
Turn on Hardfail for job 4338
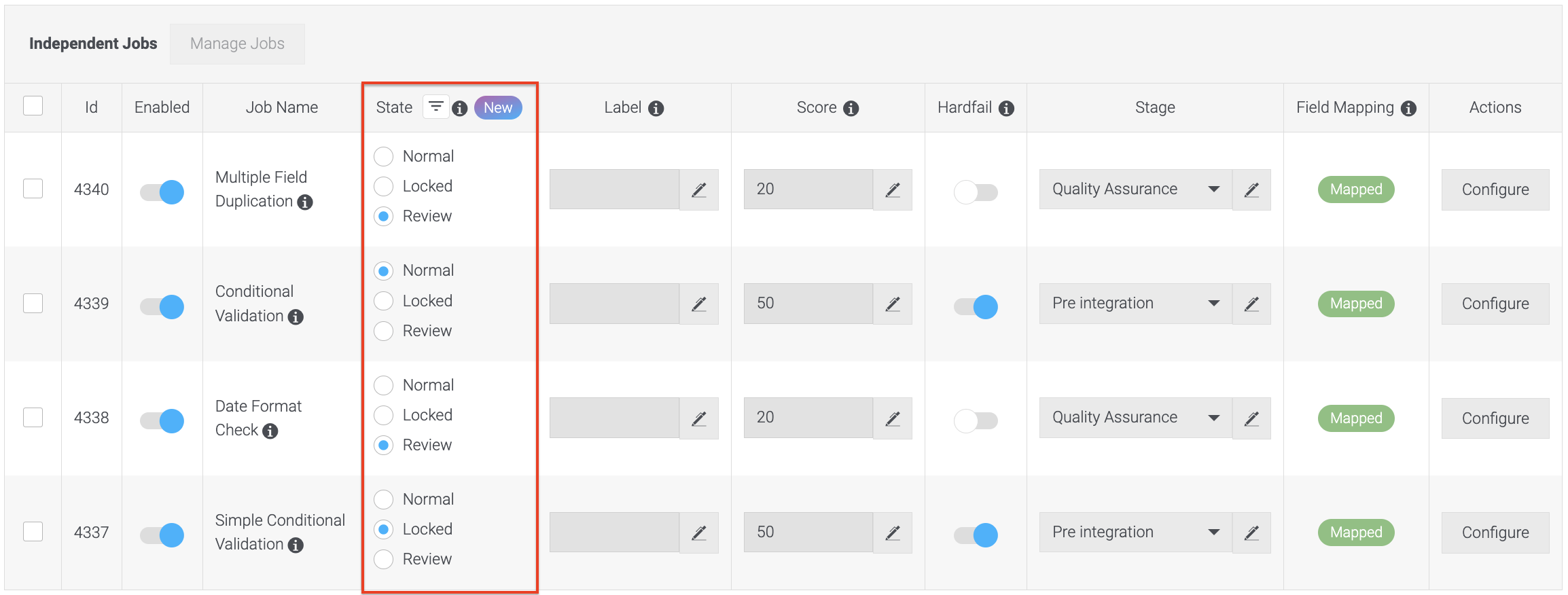pyautogui.click(x=976, y=420)
